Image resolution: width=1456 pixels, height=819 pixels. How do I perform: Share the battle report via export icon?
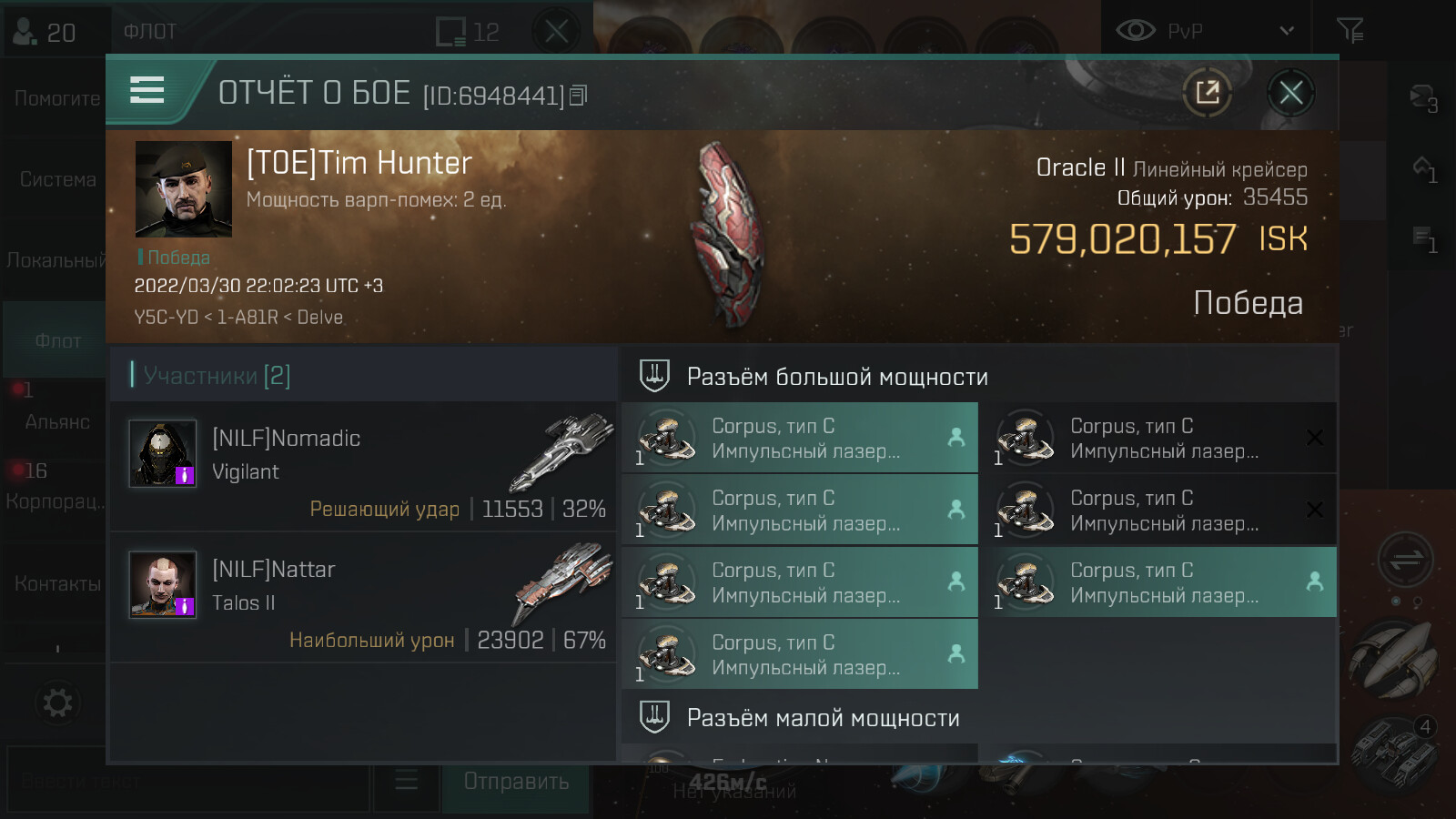pos(1208,92)
